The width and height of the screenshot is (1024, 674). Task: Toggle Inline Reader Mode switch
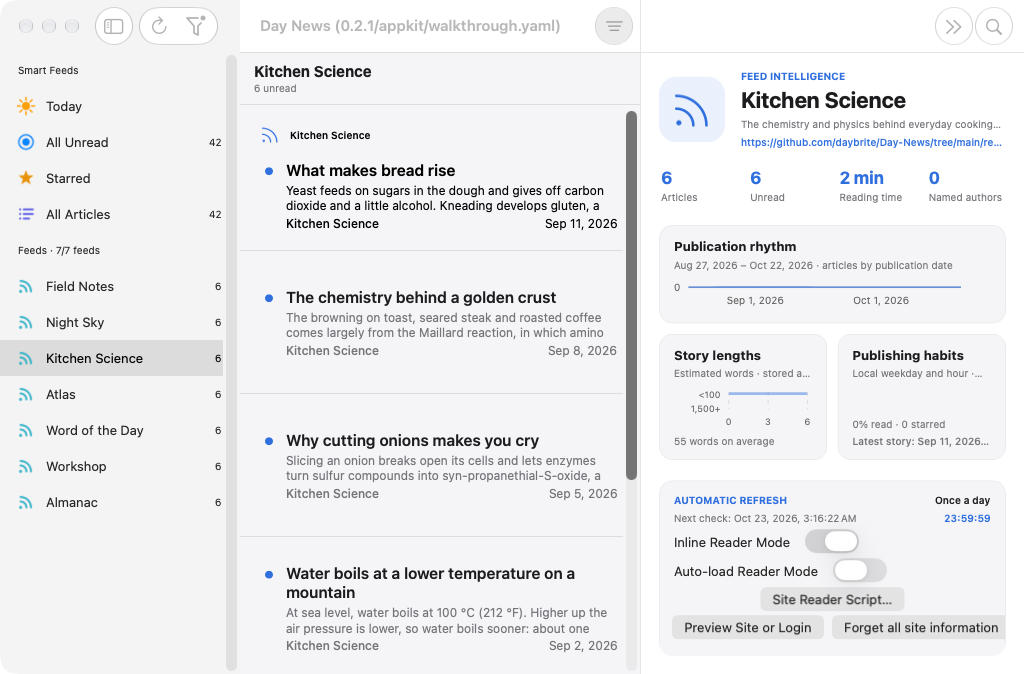click(831, 541)
